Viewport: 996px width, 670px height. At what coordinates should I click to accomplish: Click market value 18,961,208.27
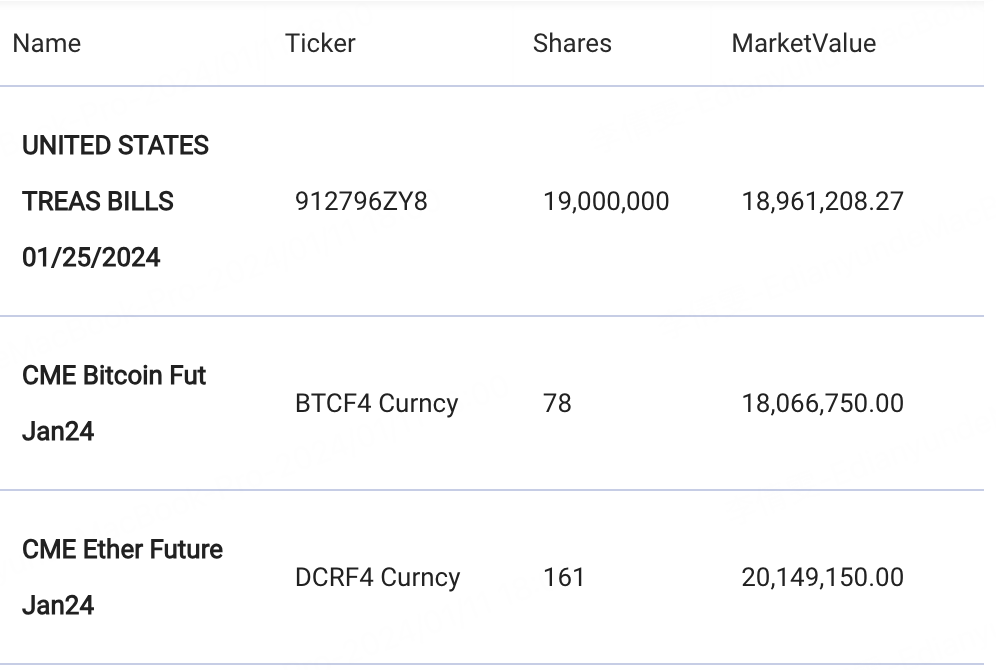pos(823,201)
